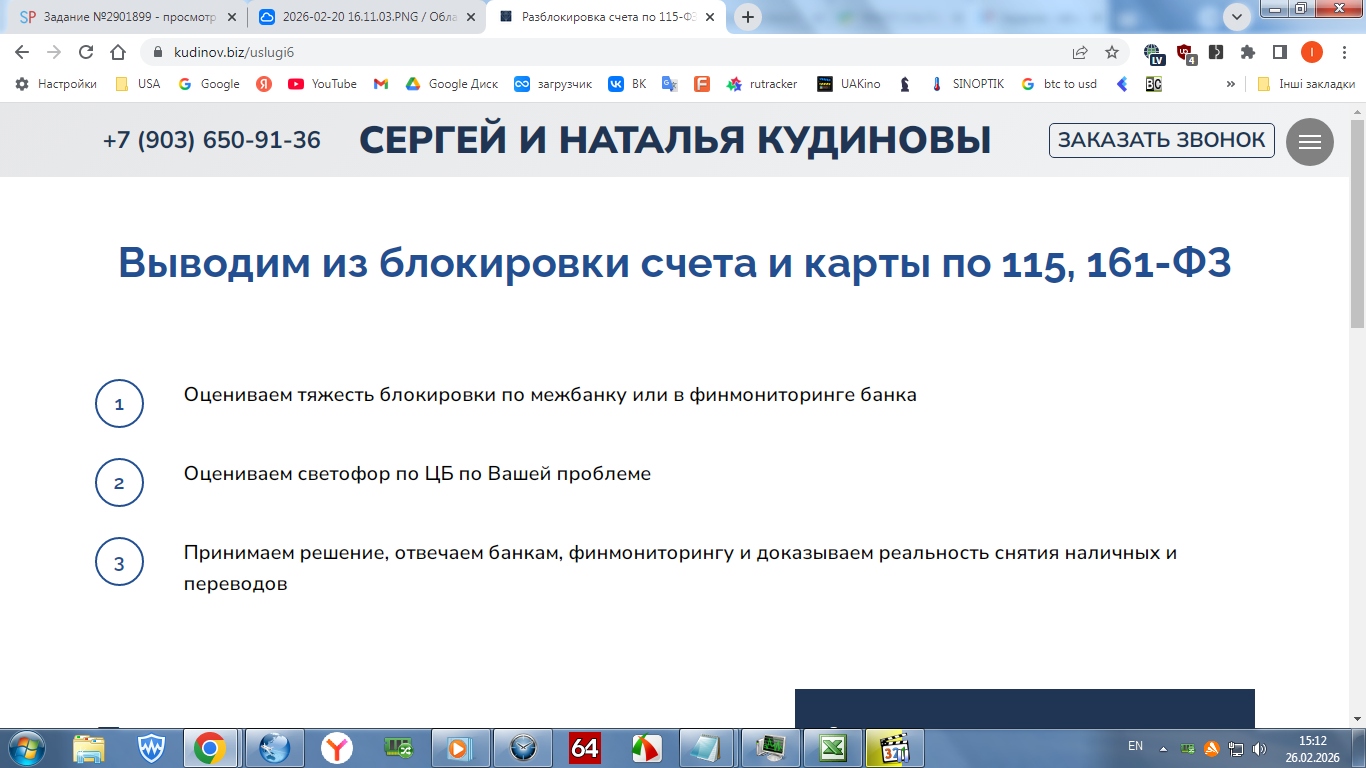Call the phone number +7 (903) 650-91-36

click(x=212, y=141)
